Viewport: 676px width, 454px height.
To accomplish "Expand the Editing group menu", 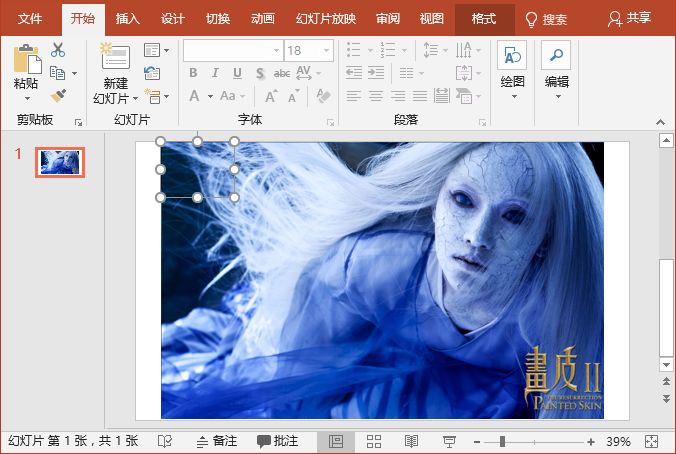I will coord(557,70).
